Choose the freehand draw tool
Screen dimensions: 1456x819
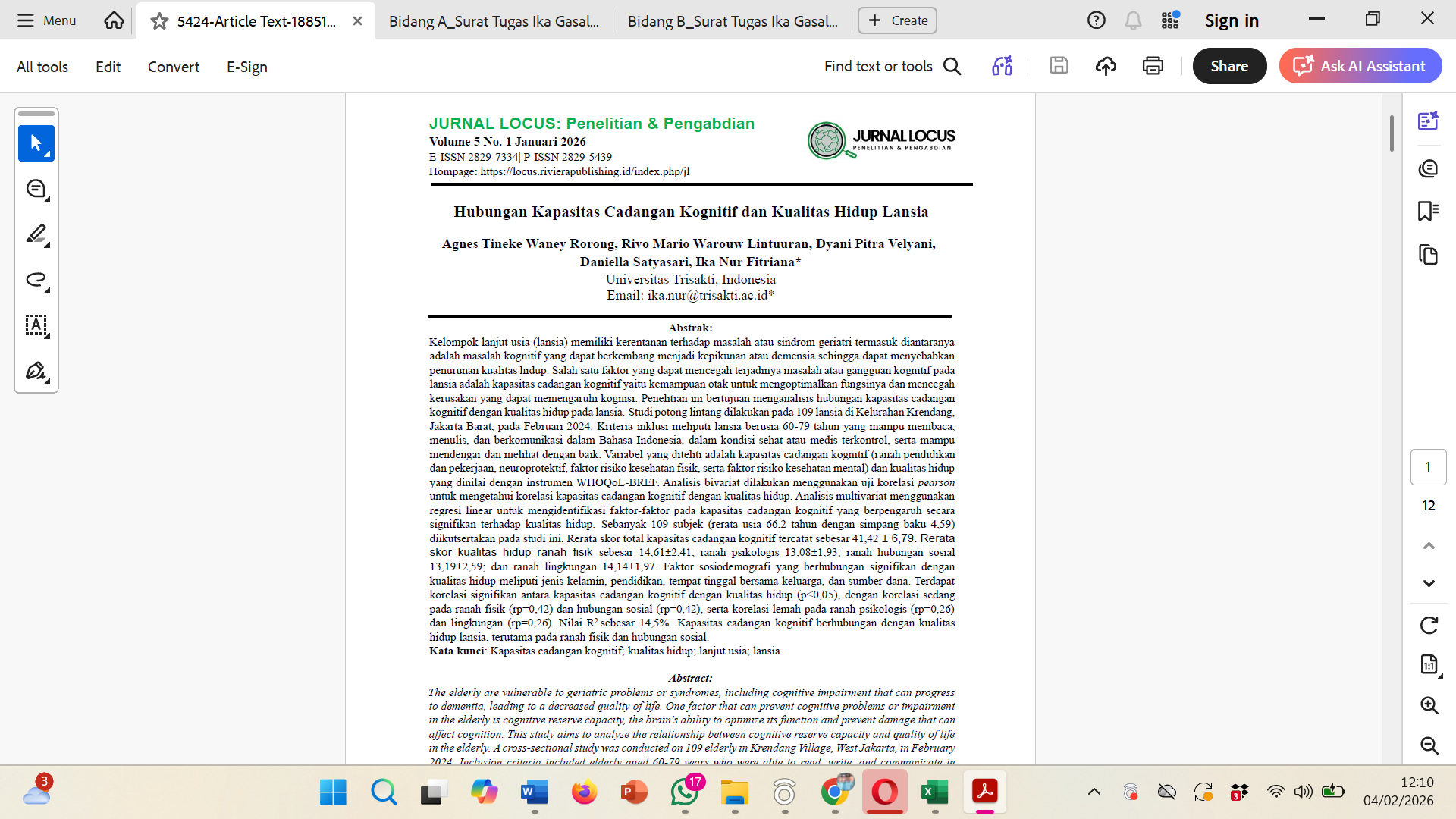(x=36, y=279)
